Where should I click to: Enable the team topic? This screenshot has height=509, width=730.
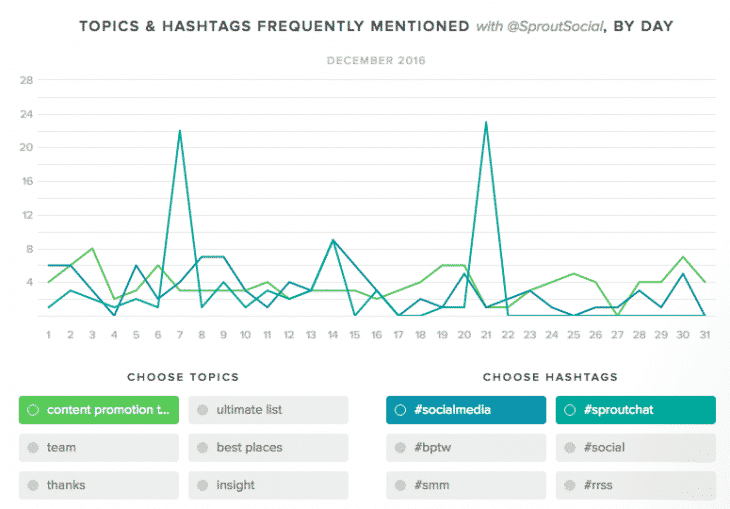[98, 448]
